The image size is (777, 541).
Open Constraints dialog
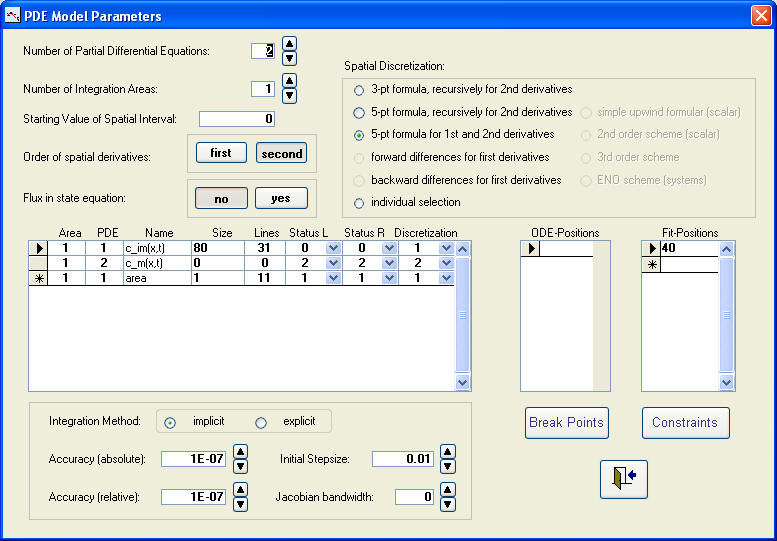(x=685, y=423)
